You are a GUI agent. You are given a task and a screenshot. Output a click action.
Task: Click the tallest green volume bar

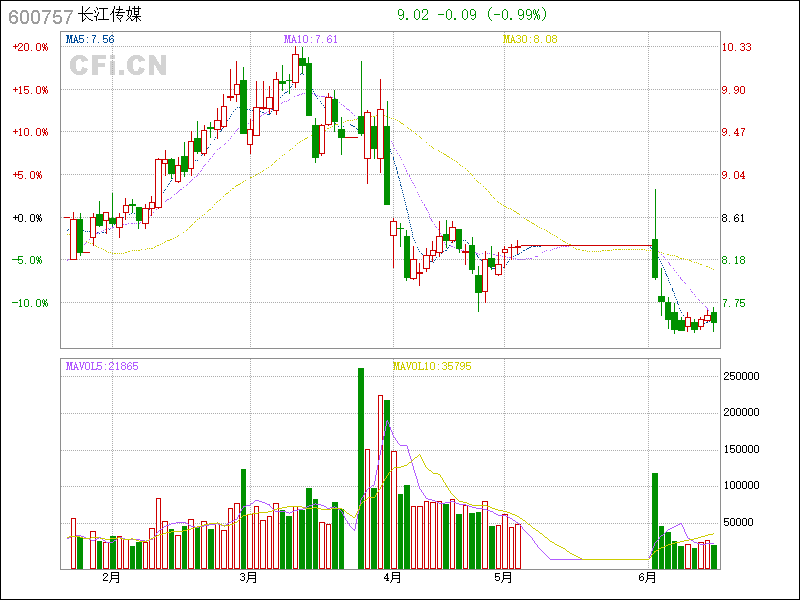361,468
